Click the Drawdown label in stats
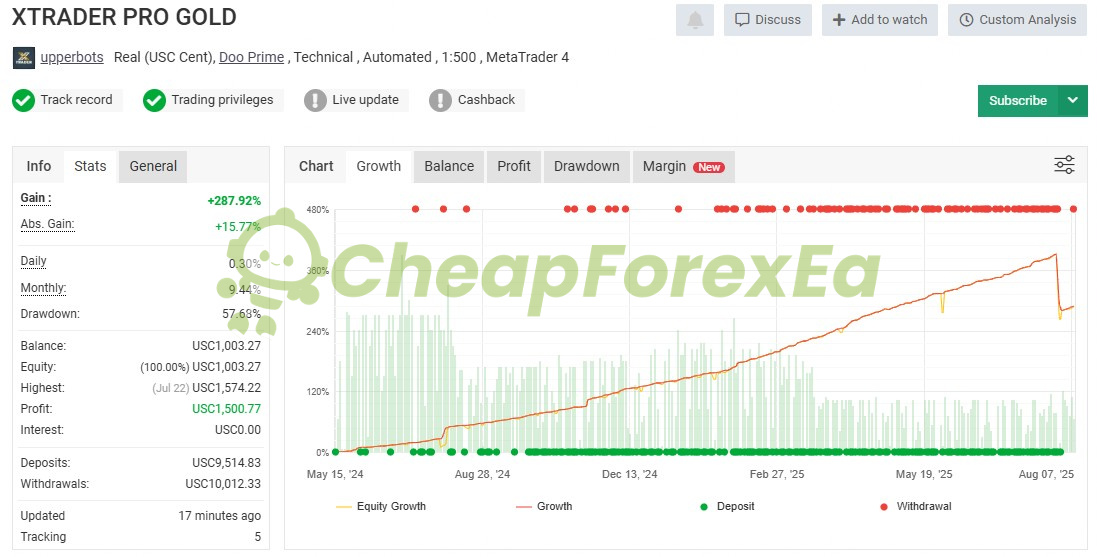The height and width of the screenshot is (557, 1097). click(50, 314)
